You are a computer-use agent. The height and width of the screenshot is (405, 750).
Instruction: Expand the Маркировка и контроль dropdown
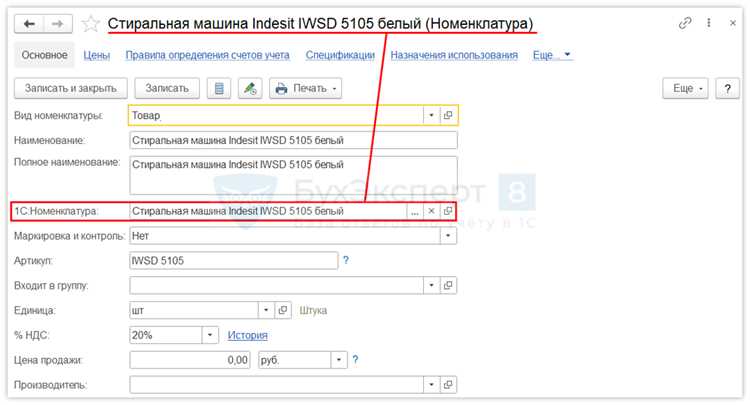click(x=448, y=236)
